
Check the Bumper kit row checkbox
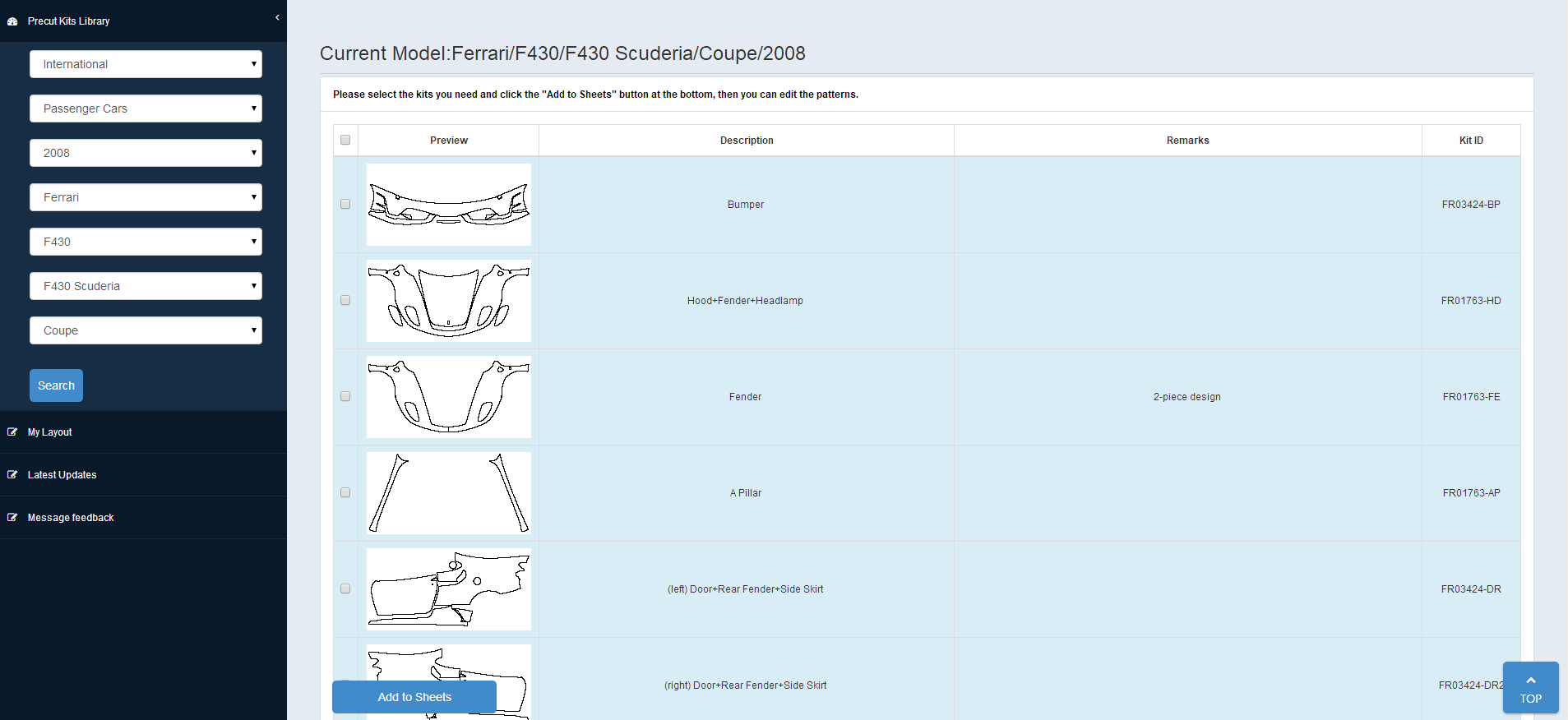pos(345,205)
